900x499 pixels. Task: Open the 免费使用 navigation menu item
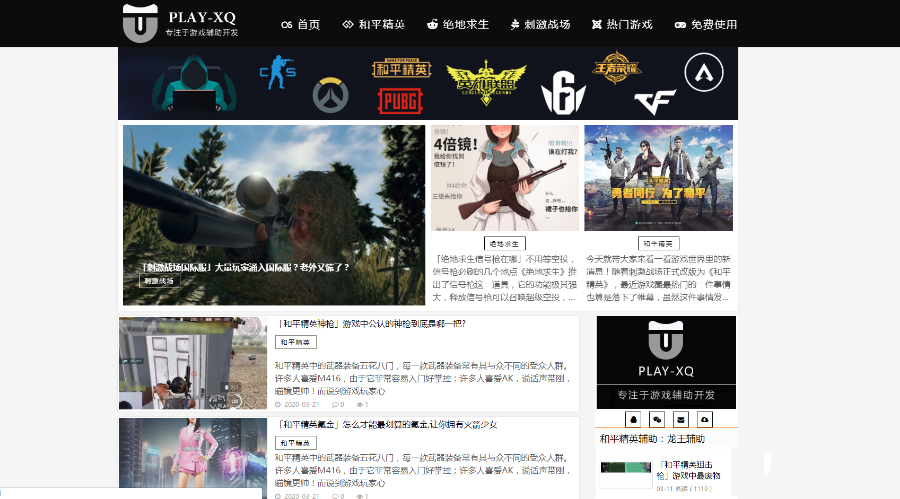click(705, 24)
